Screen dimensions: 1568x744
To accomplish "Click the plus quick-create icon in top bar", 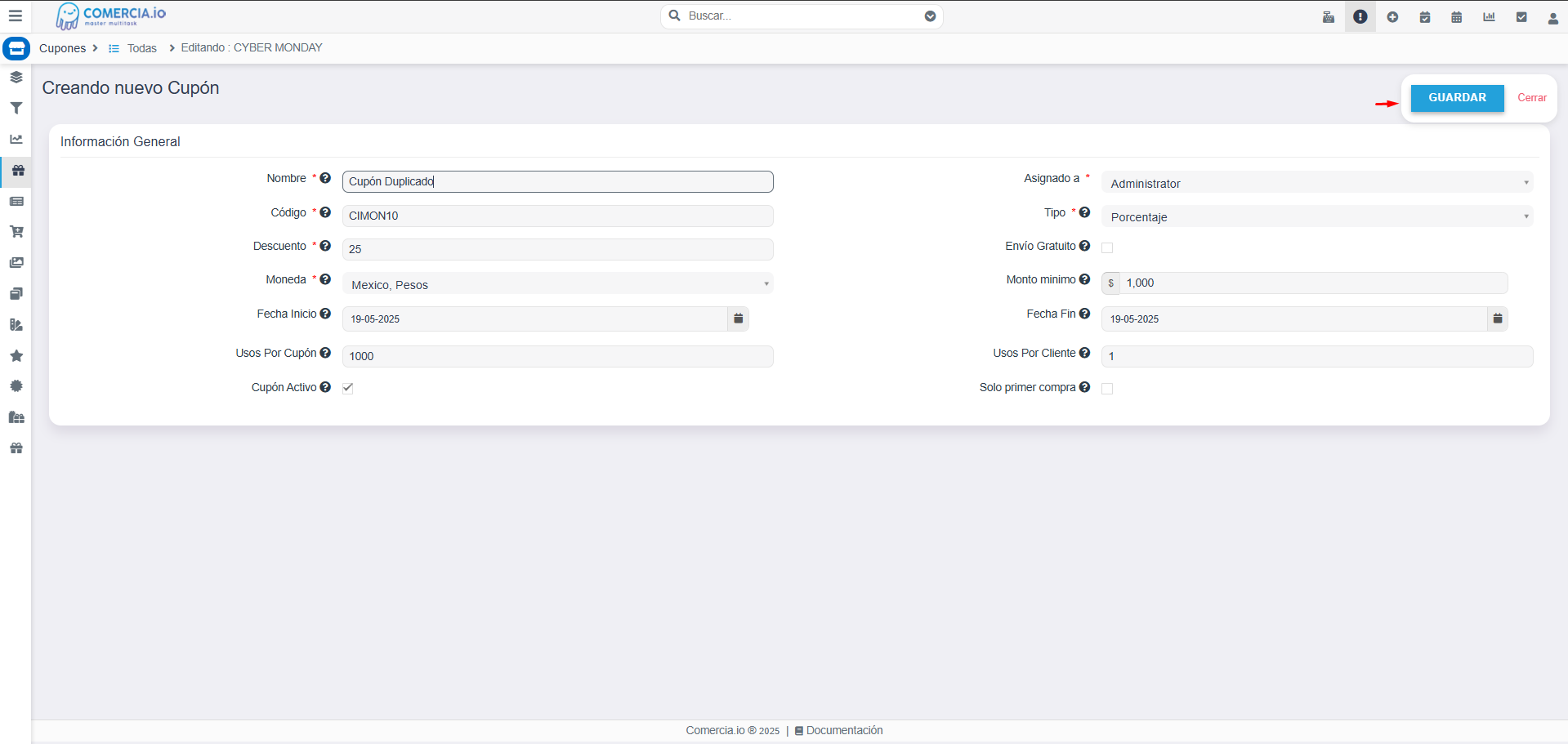I will (1392, 16).
